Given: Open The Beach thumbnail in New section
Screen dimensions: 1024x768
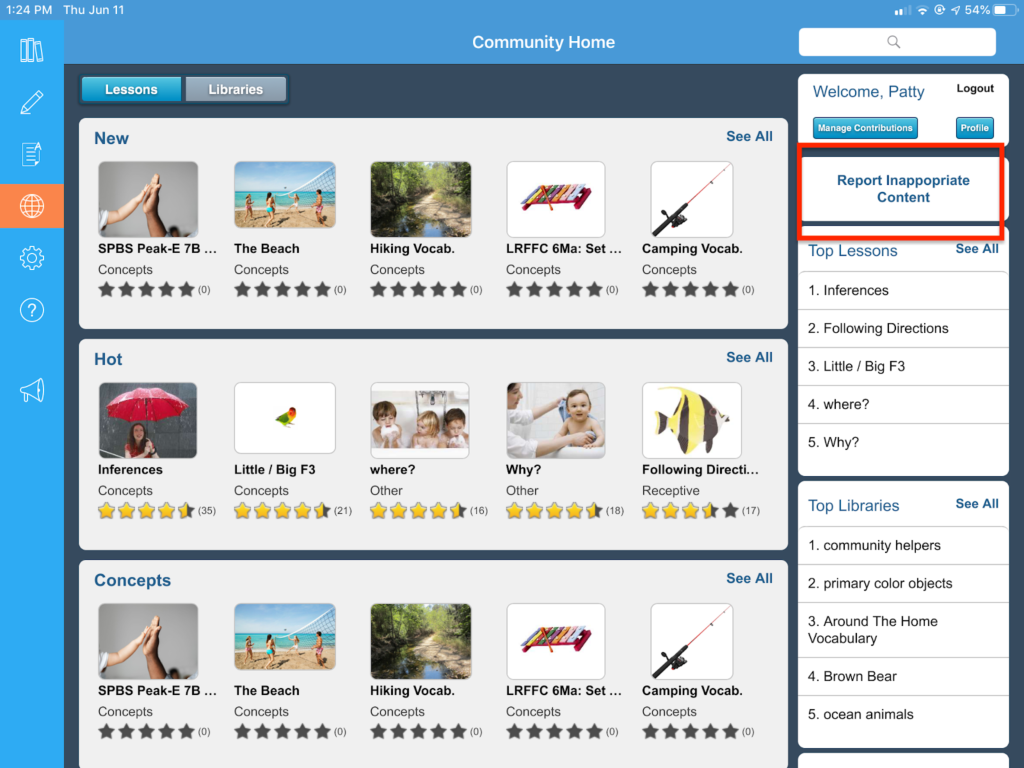Looking at the screenshot, I should click(x=285, y=195).
